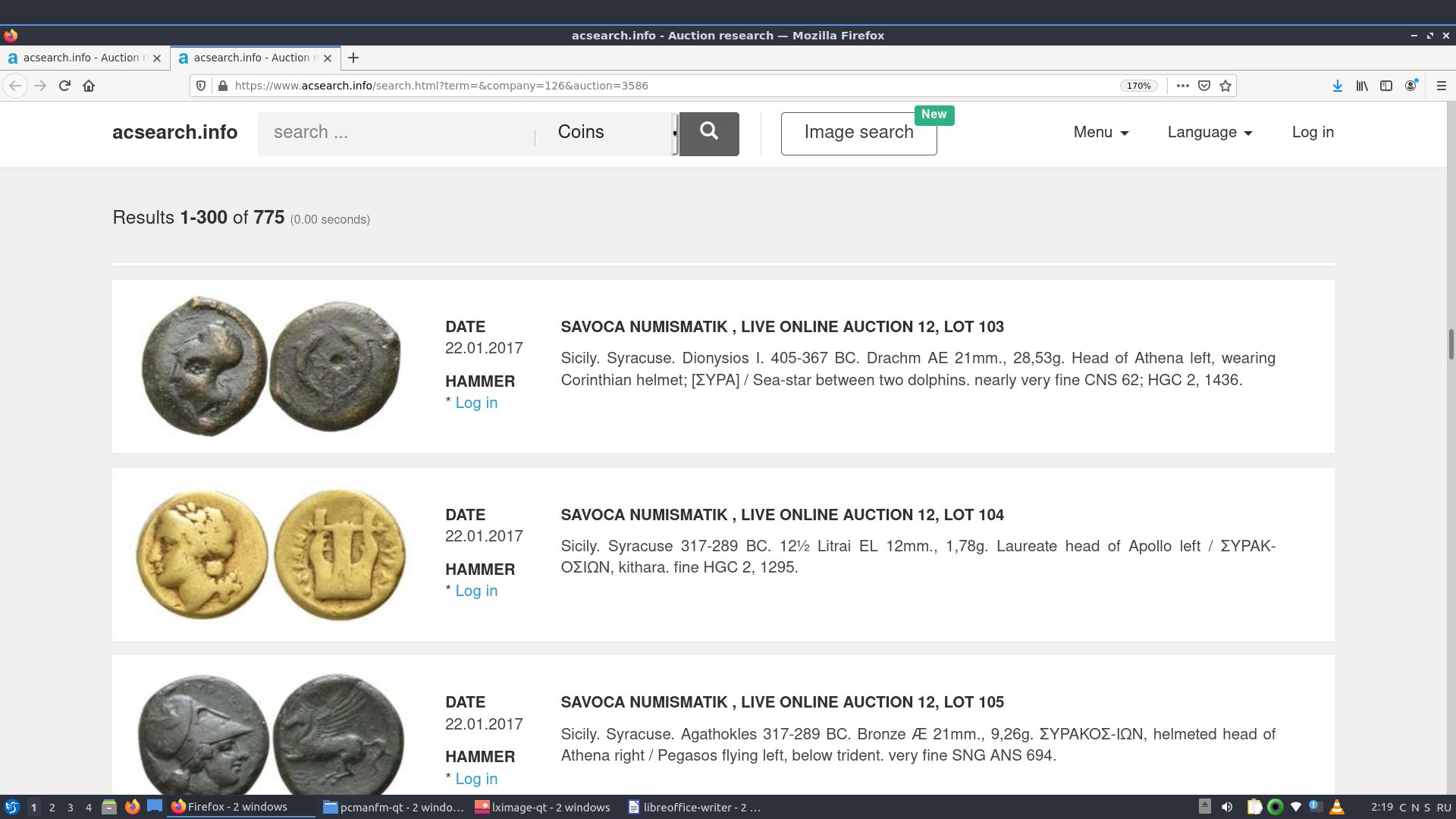Switch to the first acsearch.info tab
The height and width of the screenshot is (819, 1456).
(80, 58)
